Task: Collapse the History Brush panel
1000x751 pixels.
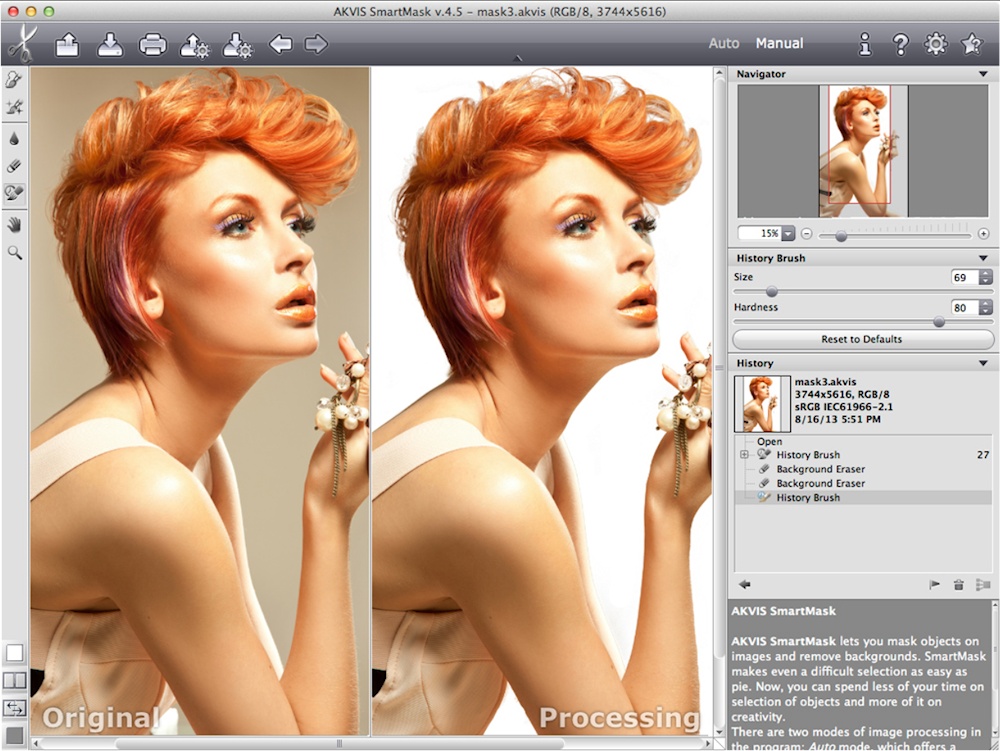Action: click(x=983, y=258)
